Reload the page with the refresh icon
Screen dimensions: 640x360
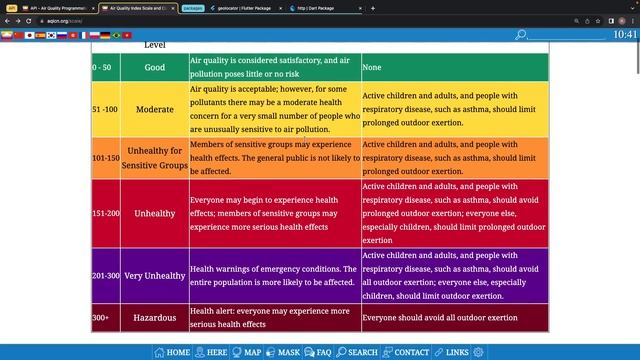(x=29, y=21)
